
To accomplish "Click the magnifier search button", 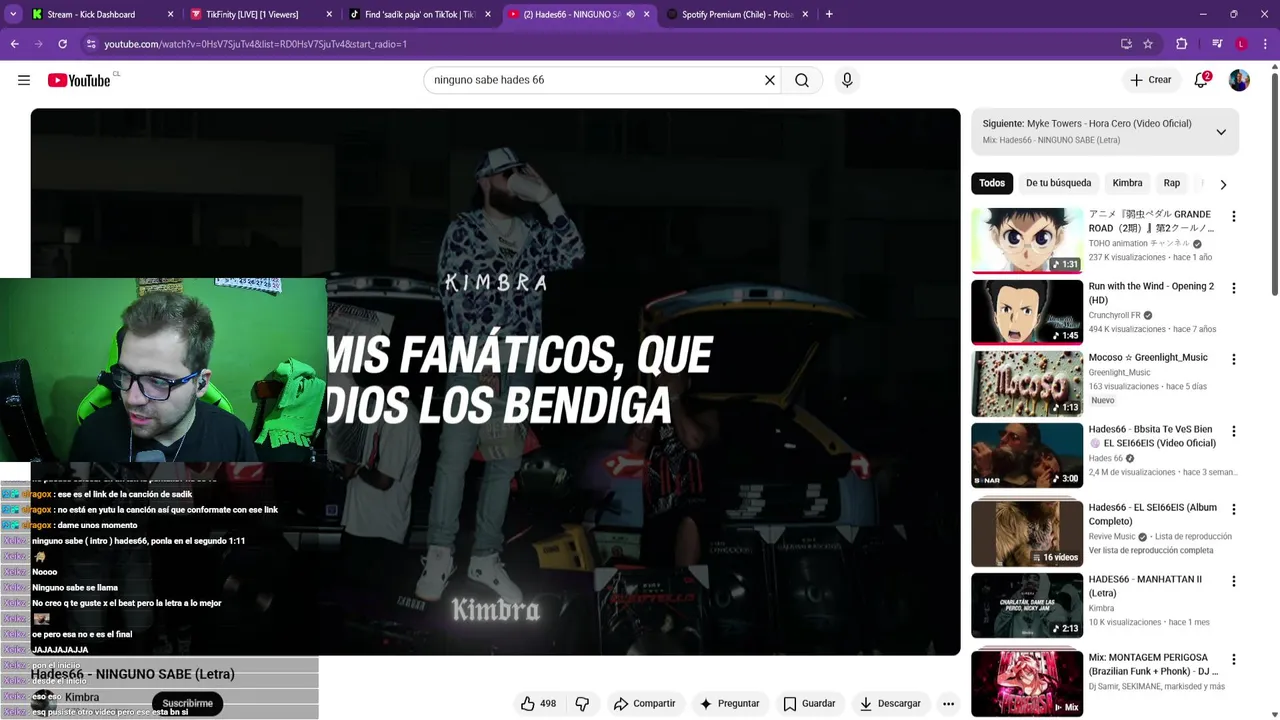I will click(802, 80).
